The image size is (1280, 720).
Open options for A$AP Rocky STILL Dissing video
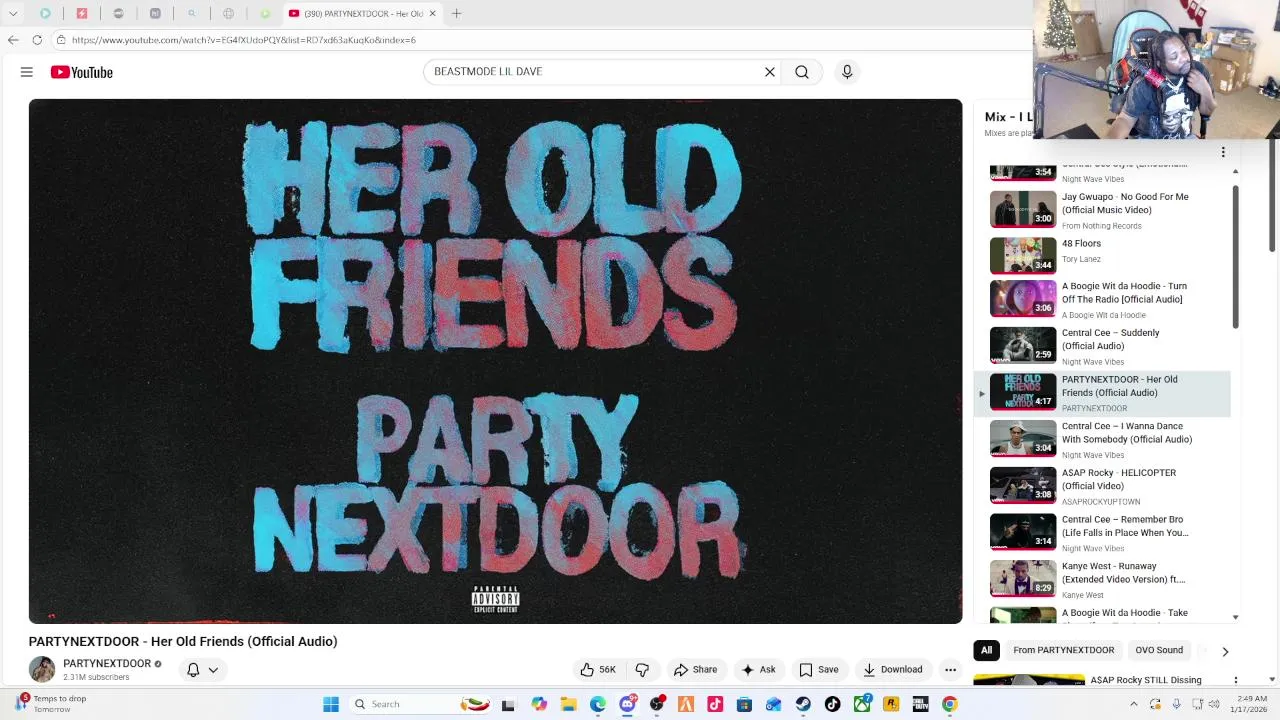(1235, 680)
